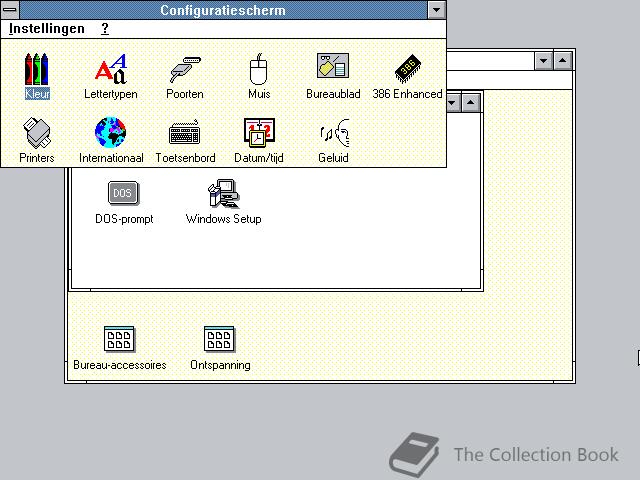Screen dimensions: 640x480
Task: Open the Muis mouse settings icon
Action: pos(259,69)
